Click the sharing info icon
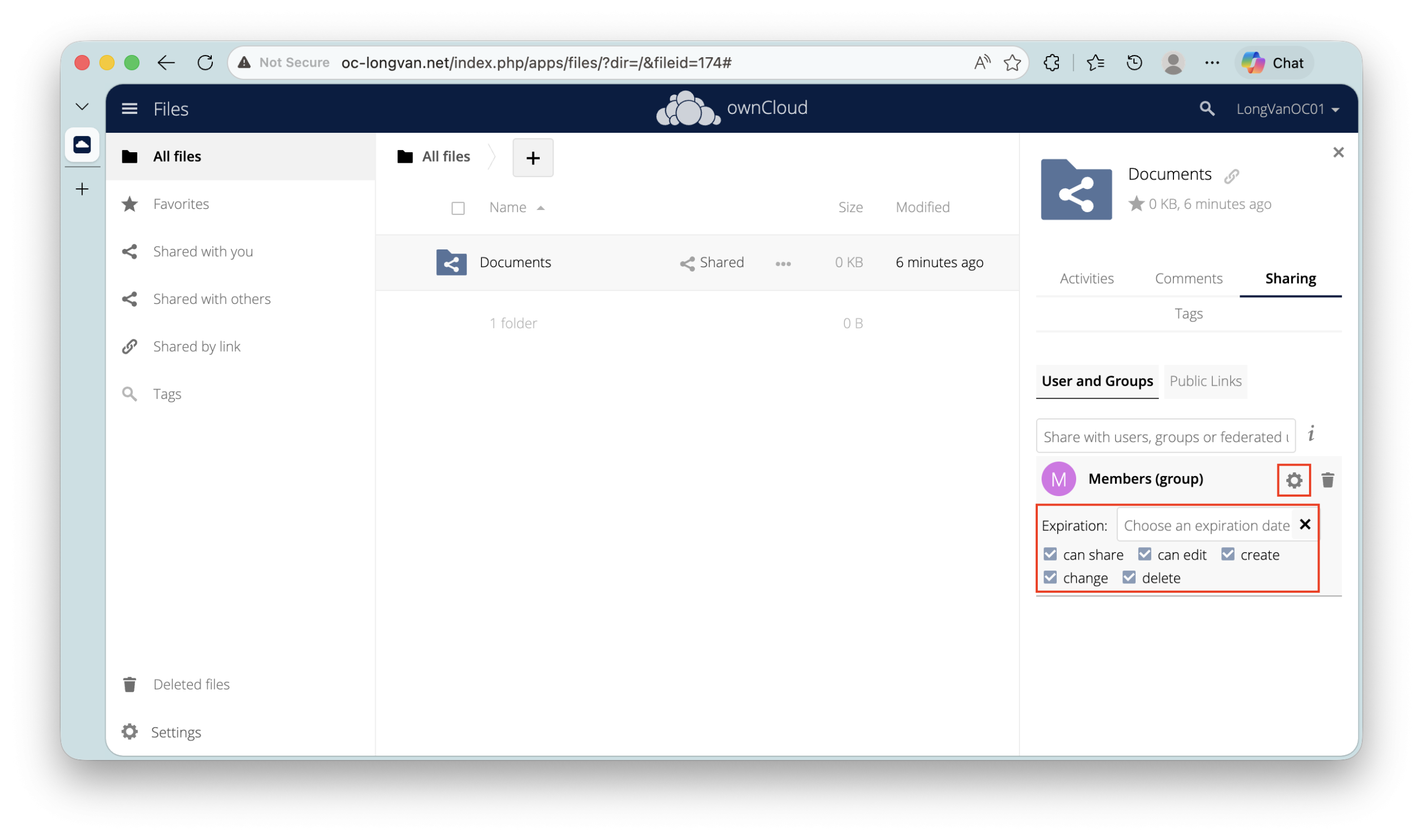Viewport: 1423px width, 840px height. click(1311, 434)
